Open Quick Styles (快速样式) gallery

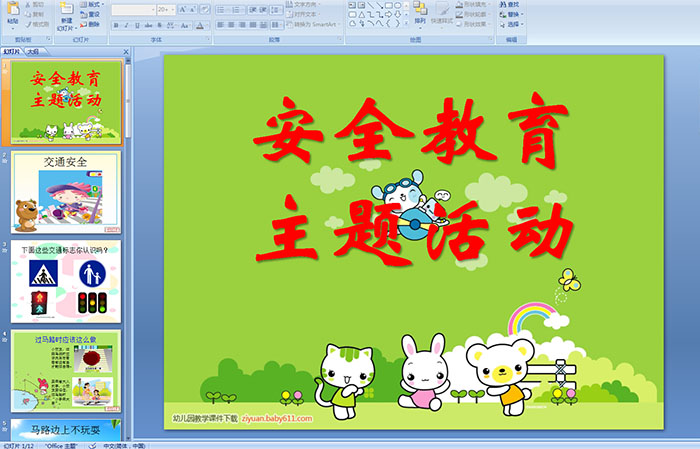click(x=442, y=16)
